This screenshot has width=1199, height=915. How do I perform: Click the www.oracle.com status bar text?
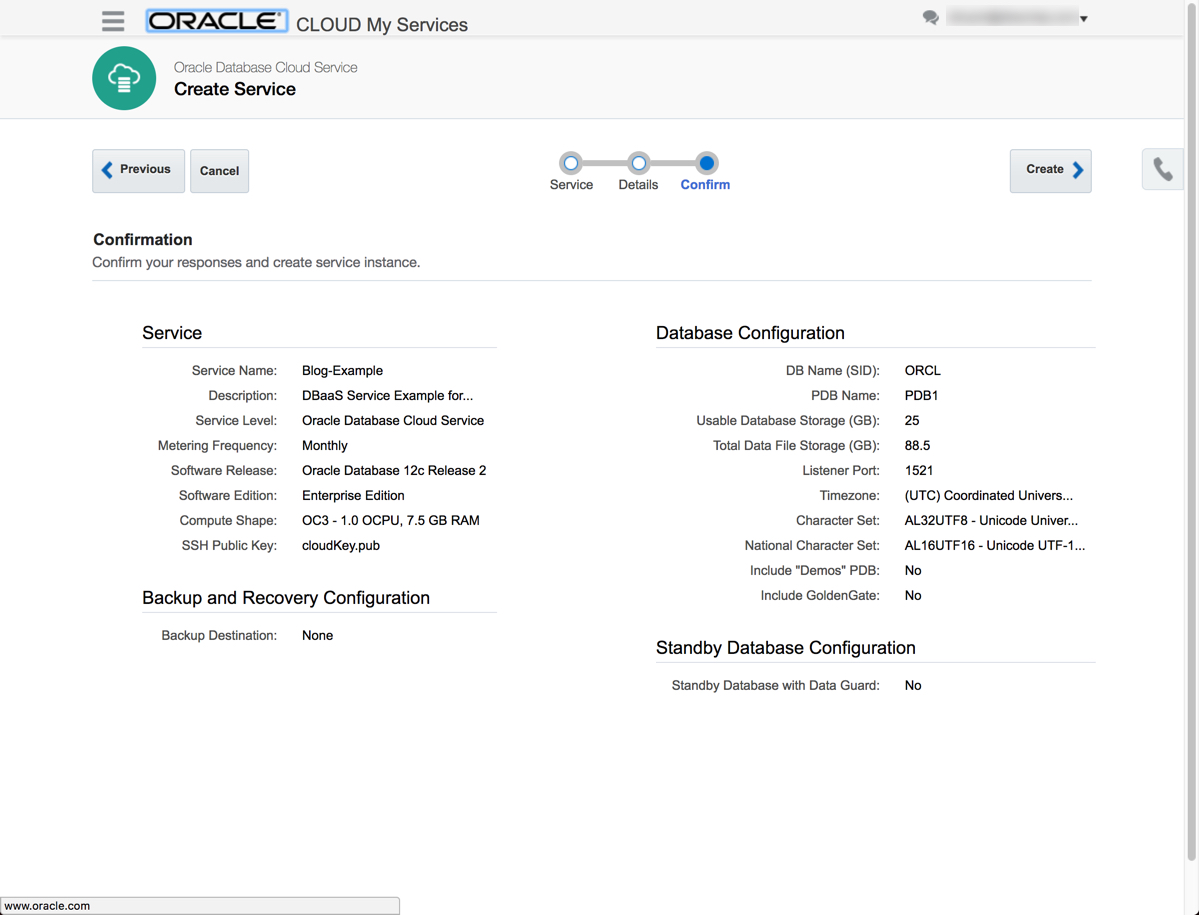[x=47, y=906]
